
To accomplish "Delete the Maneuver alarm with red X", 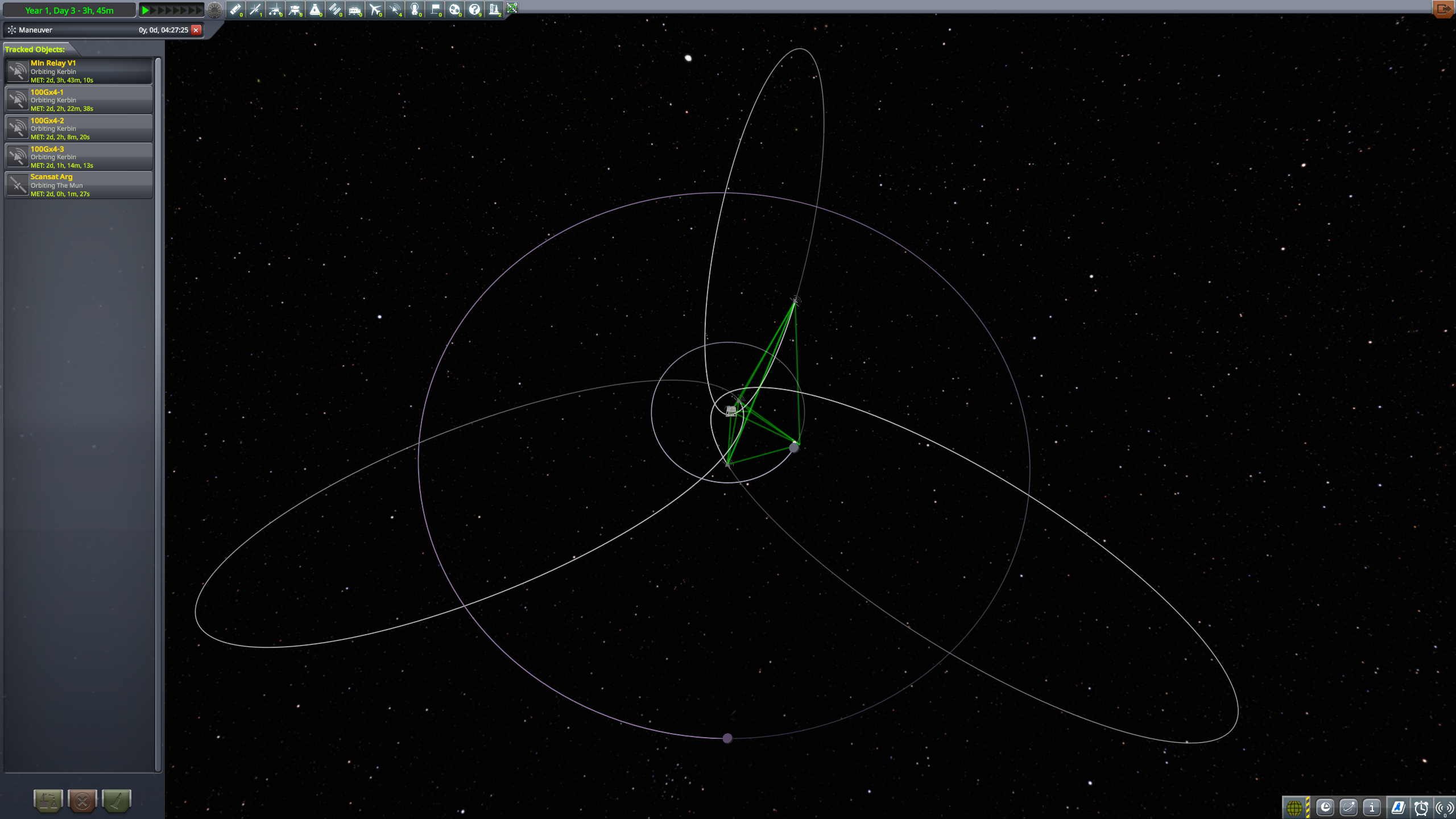I will (196, 30).
